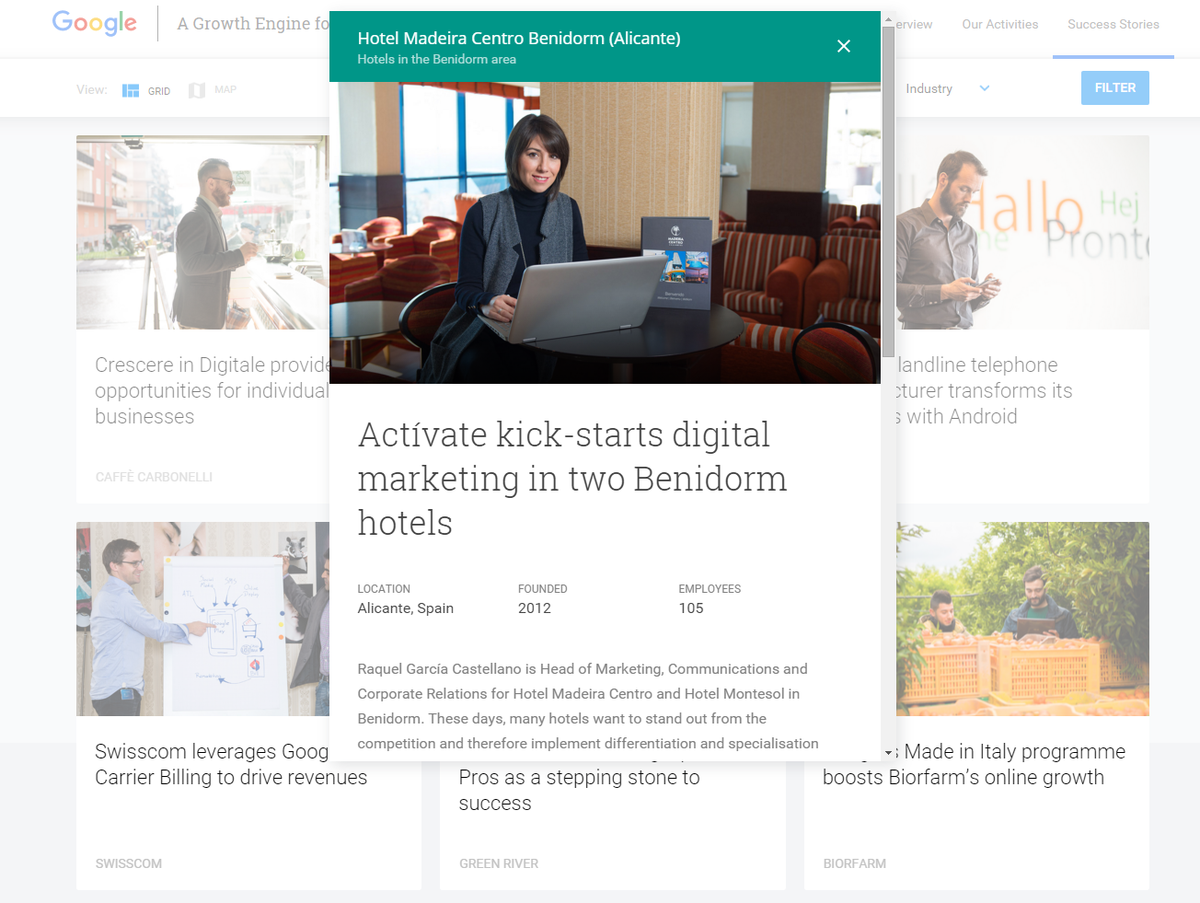1200x903 pixels.
Task: Open the Swisscom whiteboard image
Action: (x=203, y=619)
